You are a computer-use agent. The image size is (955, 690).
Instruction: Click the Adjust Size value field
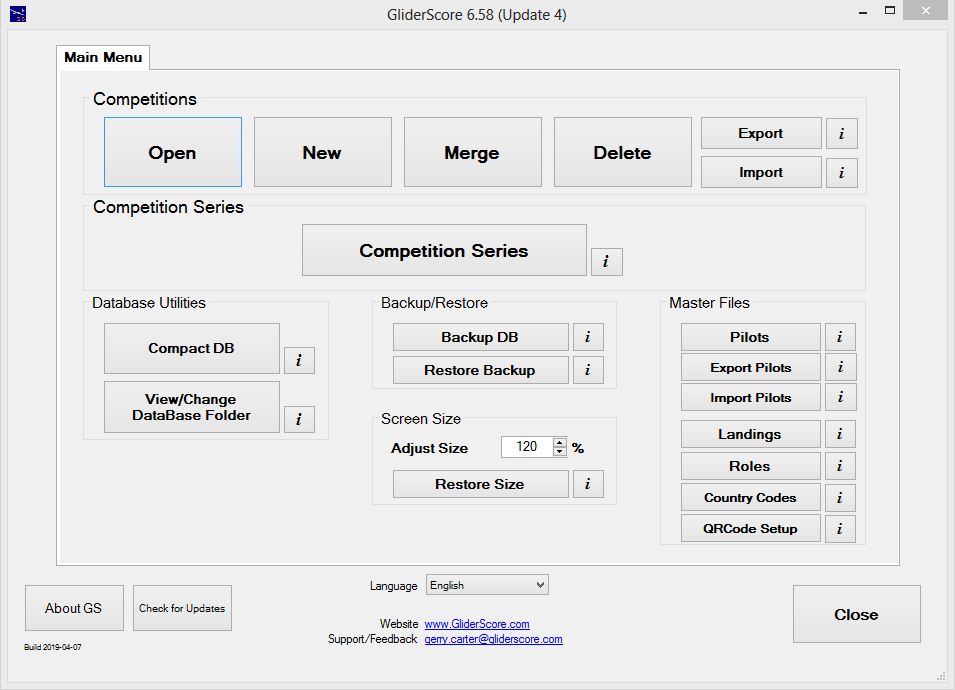coord(527,447)
